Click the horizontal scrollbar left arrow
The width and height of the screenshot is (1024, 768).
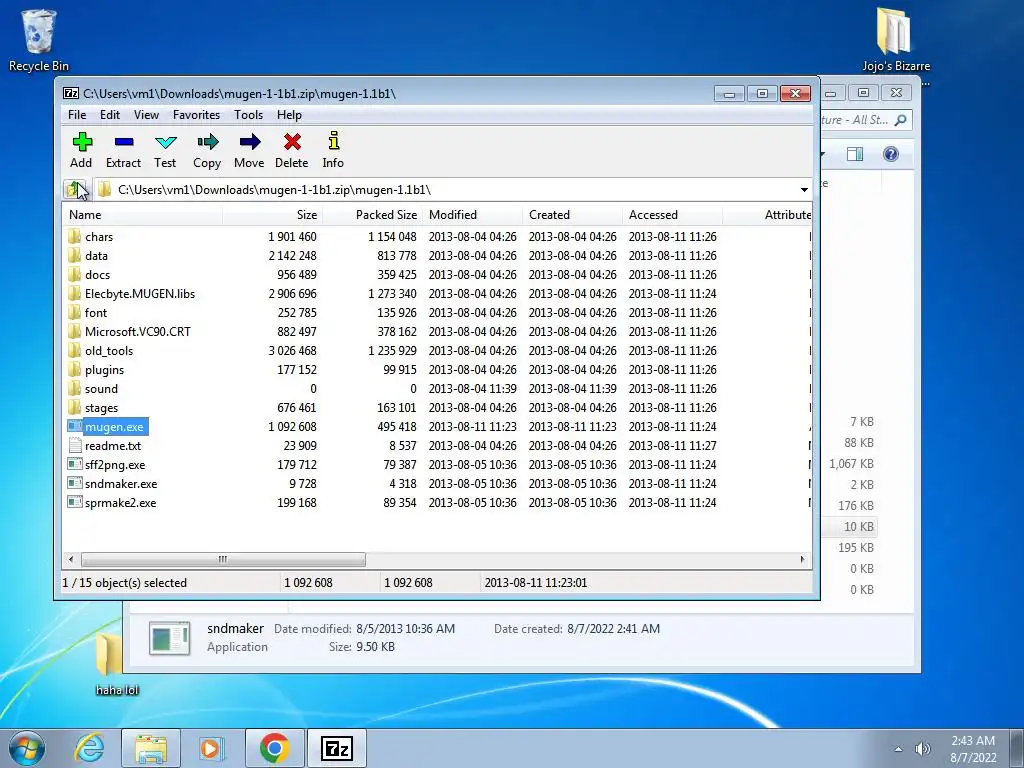pos(71,560)
